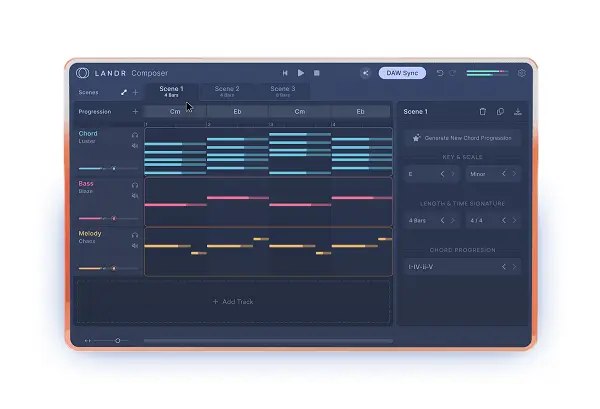Viewport: 600px width, 409px height.
Task: Select next chord progression after I-IV-ii-V
Action: [515, 267]
